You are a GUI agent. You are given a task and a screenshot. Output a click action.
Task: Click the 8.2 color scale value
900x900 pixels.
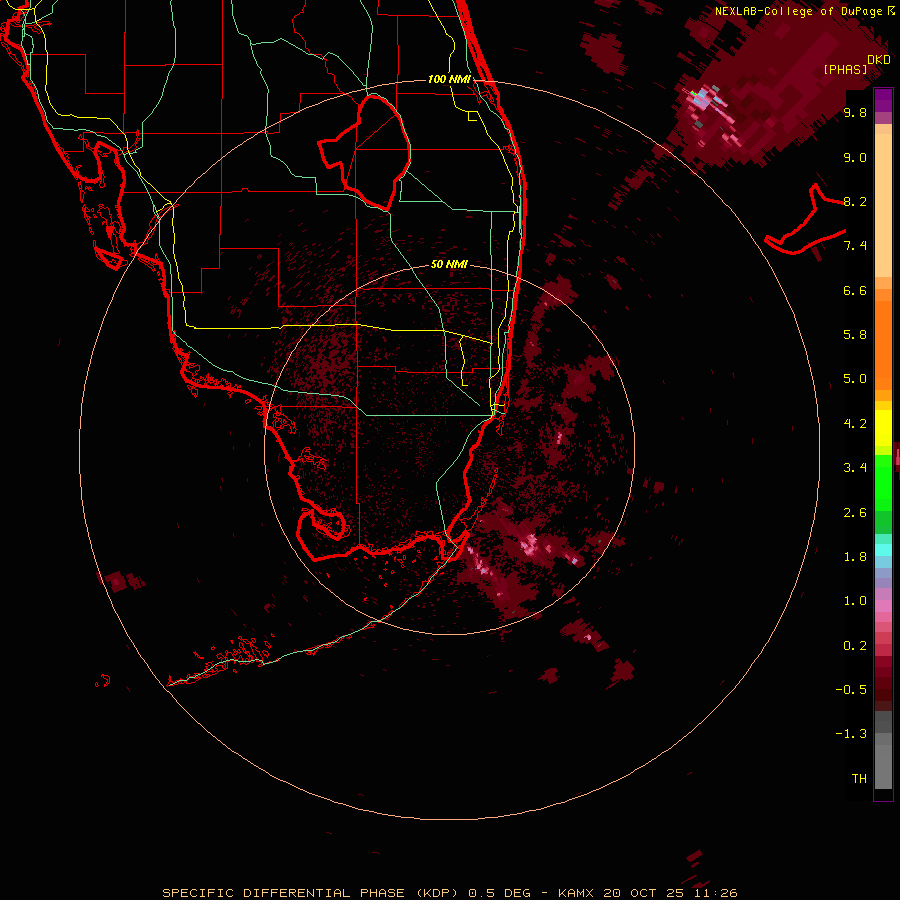(855, 201)
